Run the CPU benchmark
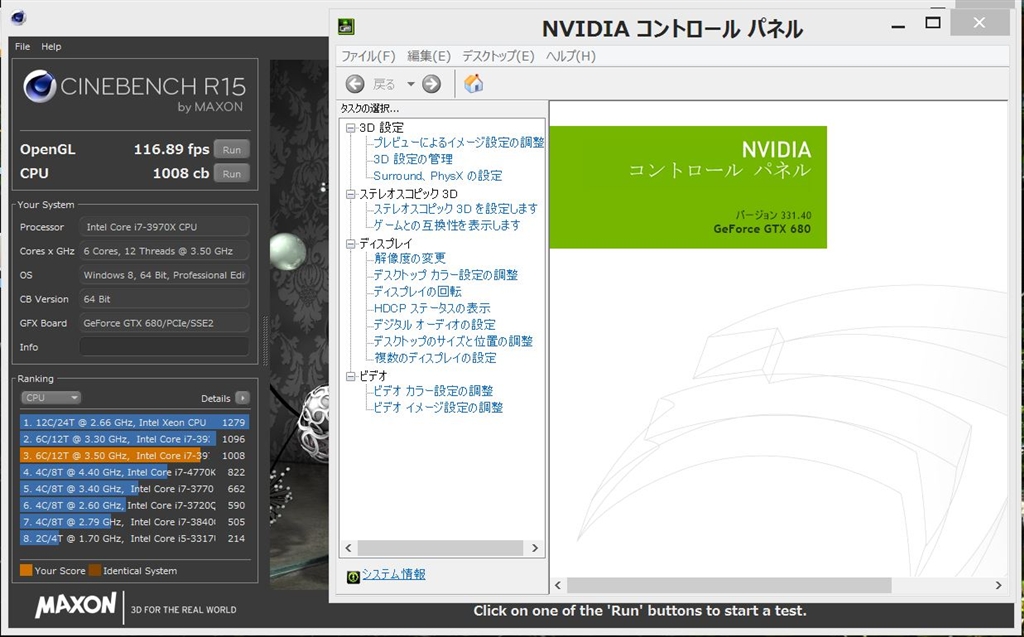 tap(232, 174)
